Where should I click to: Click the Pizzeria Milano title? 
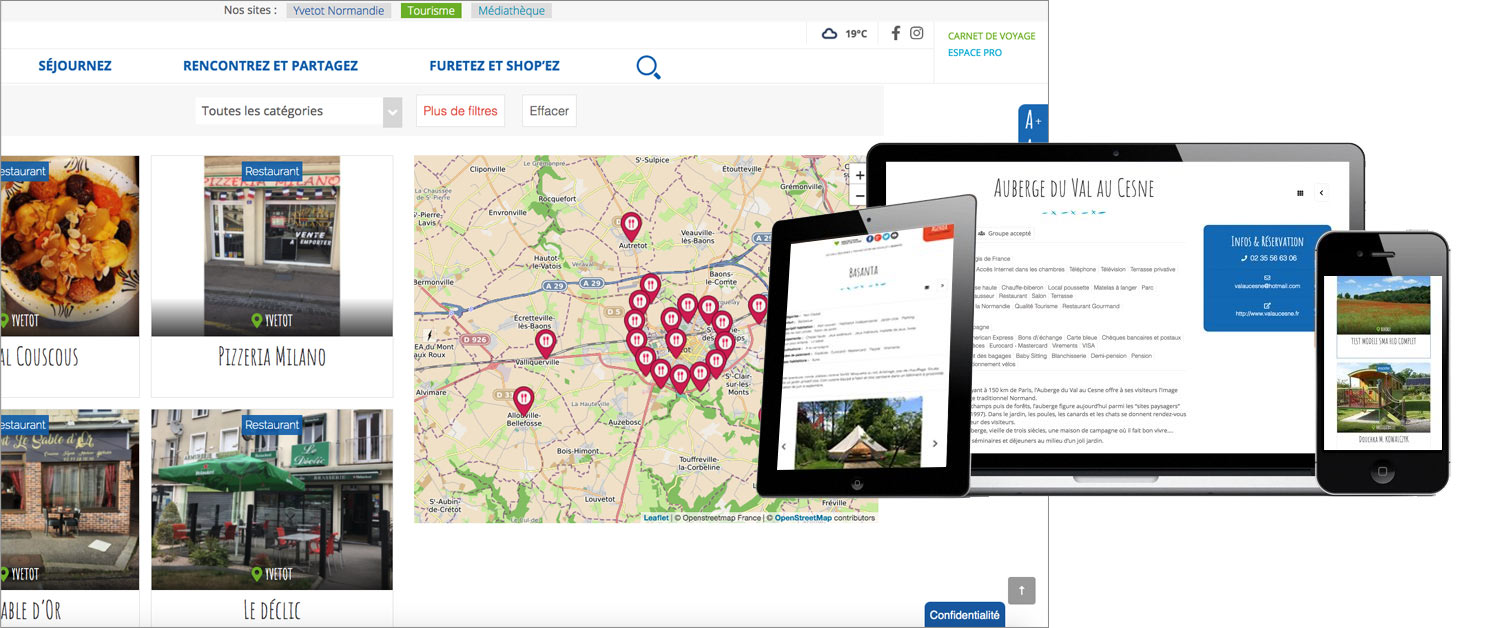(272, 357)
